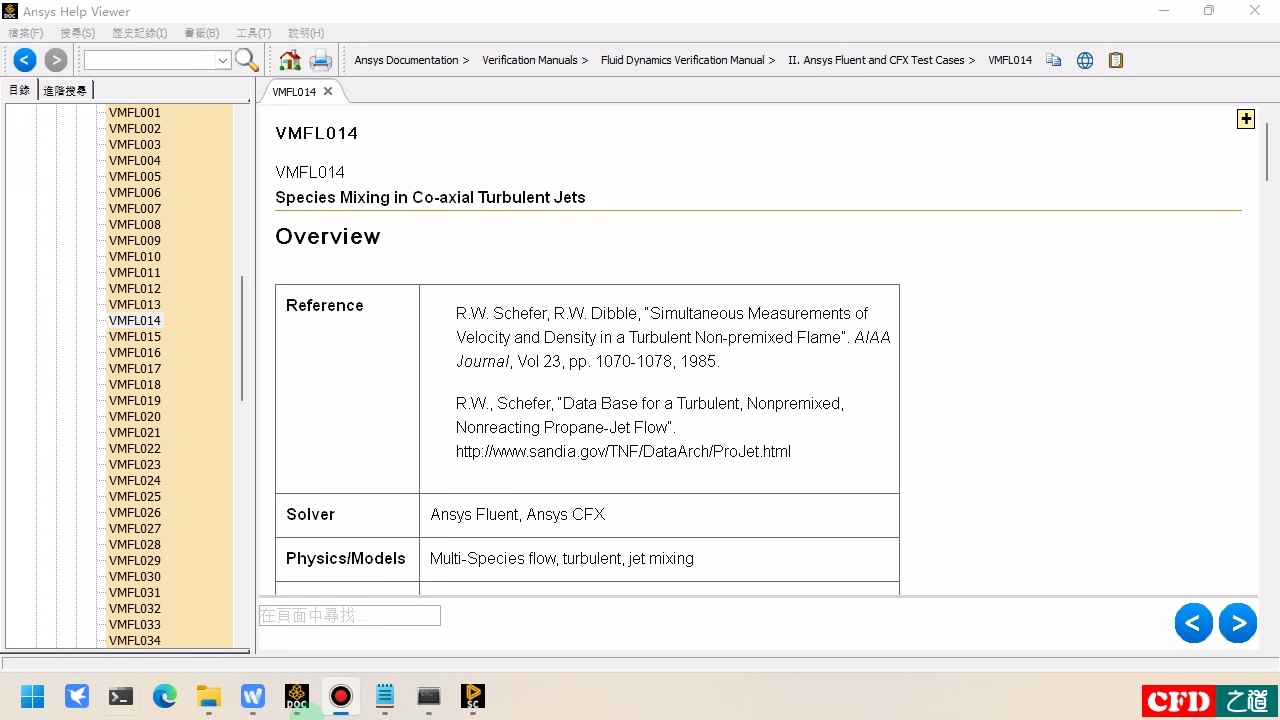Click the Fluid Dynamics Verification Manual breadcrumb
The image size is (1280, 720).
(682, 60)
